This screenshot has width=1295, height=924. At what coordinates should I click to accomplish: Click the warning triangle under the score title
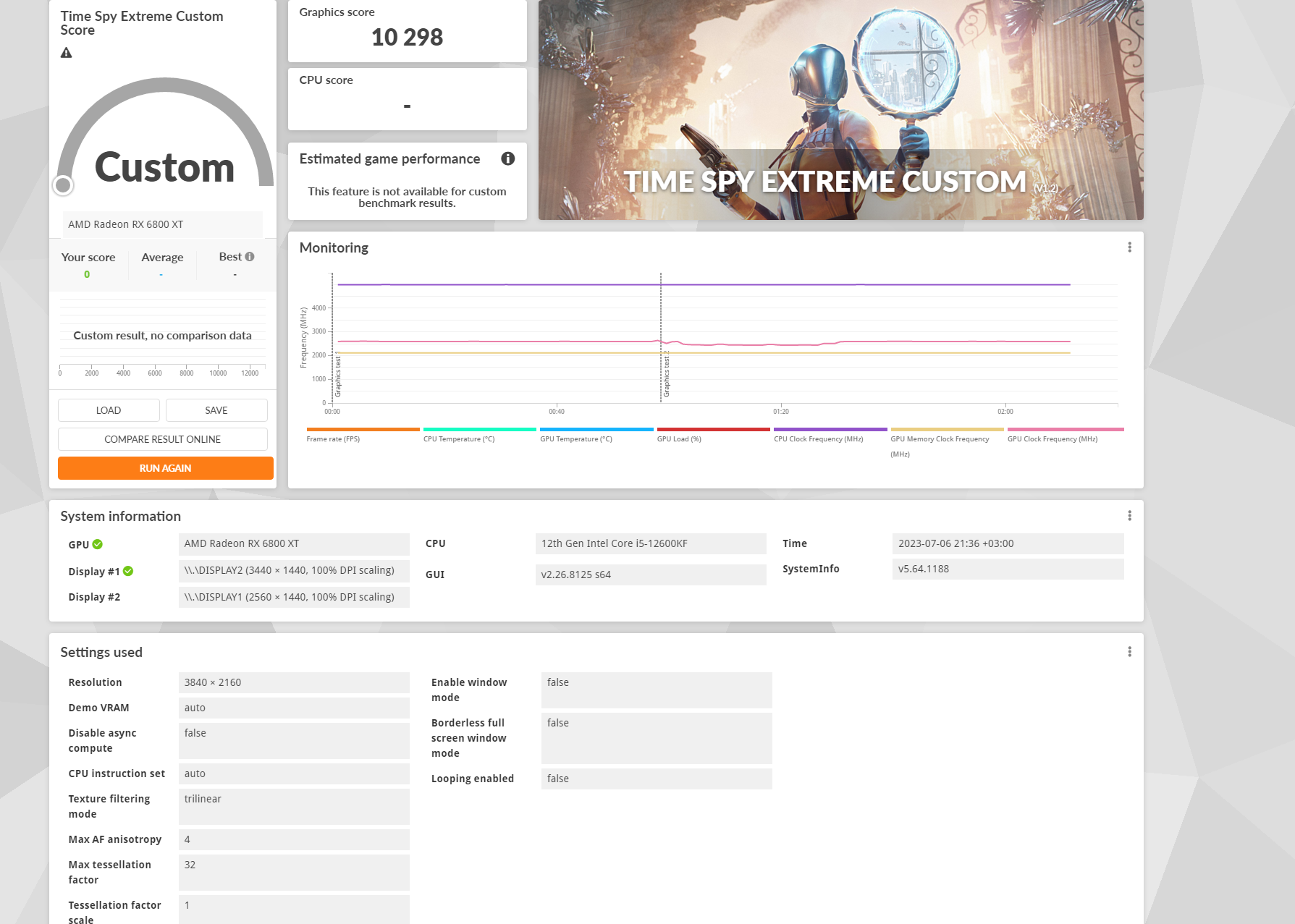(66, 53)
